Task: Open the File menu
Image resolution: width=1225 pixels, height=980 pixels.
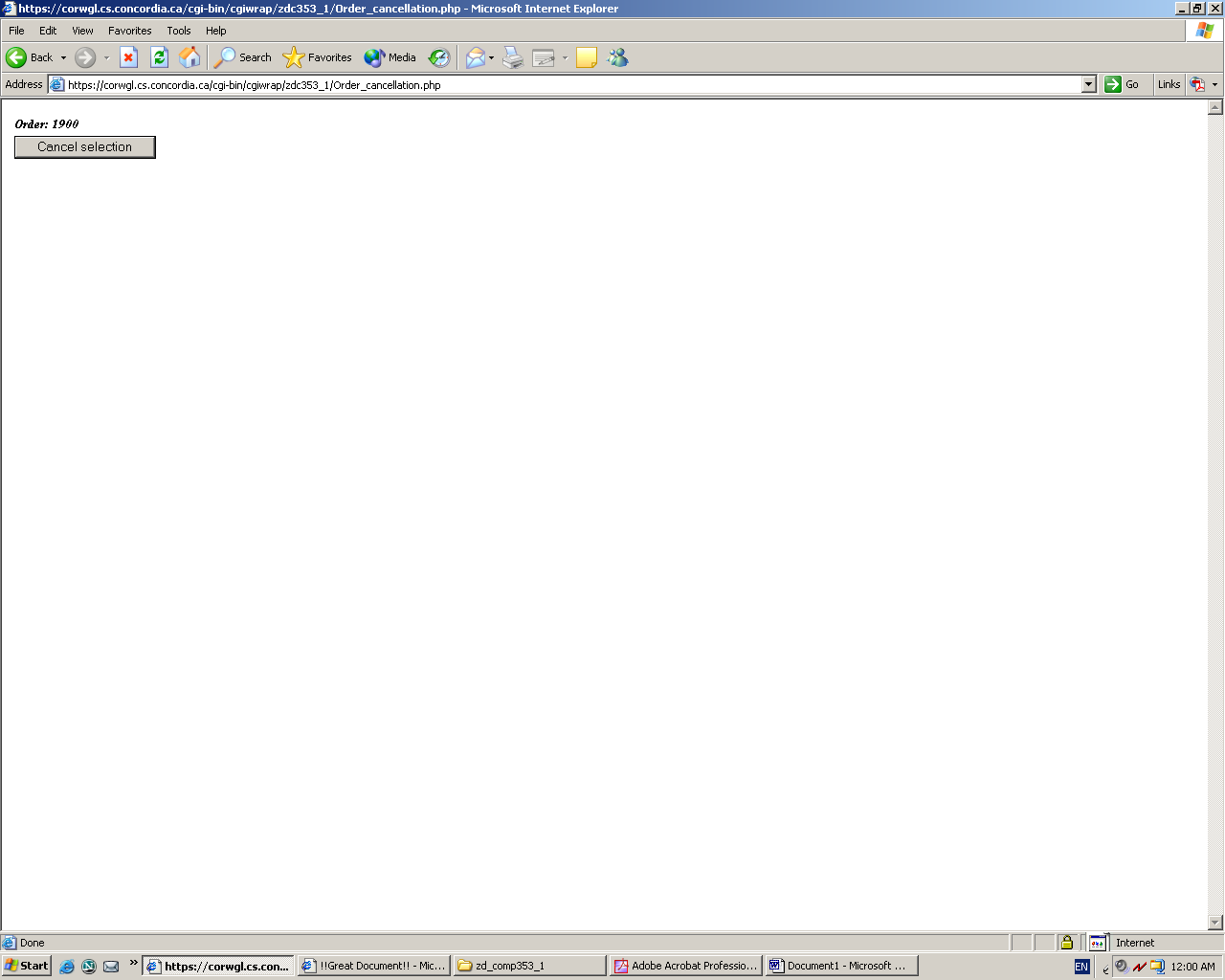Action: 16,31
